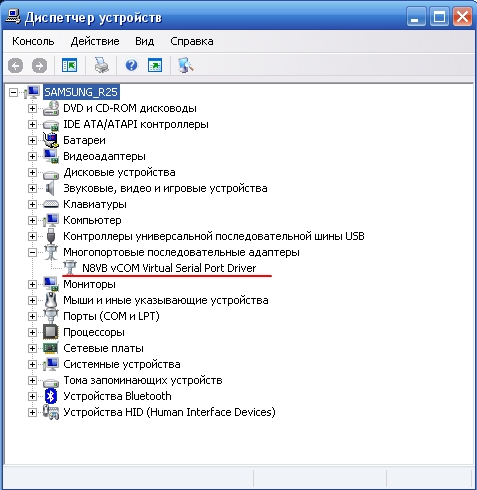The image size is (477, 490).
Task: Open the Справка menu
Action: pos(192,41)
